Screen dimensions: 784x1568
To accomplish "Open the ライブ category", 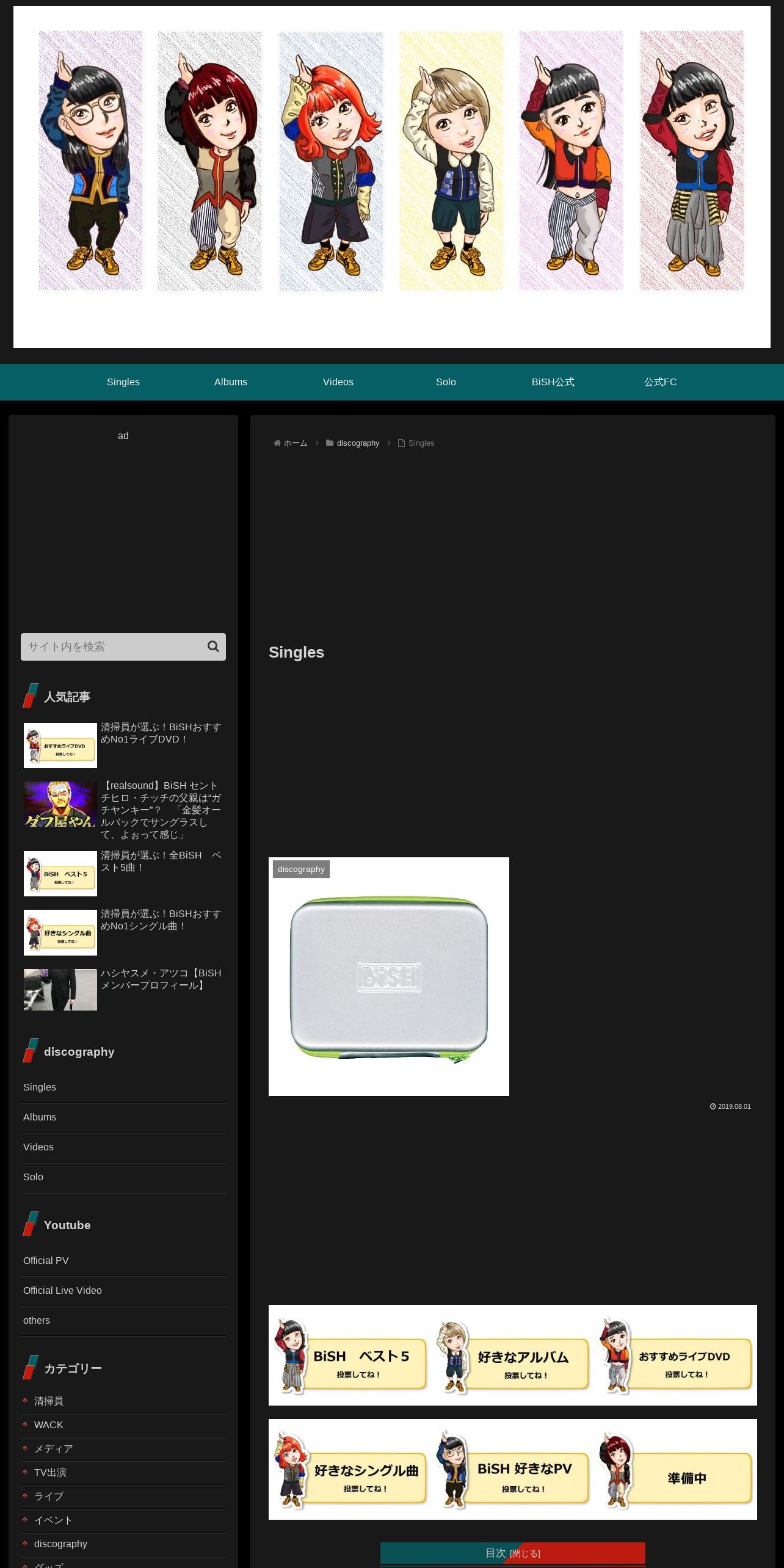I will [123, 1497].
